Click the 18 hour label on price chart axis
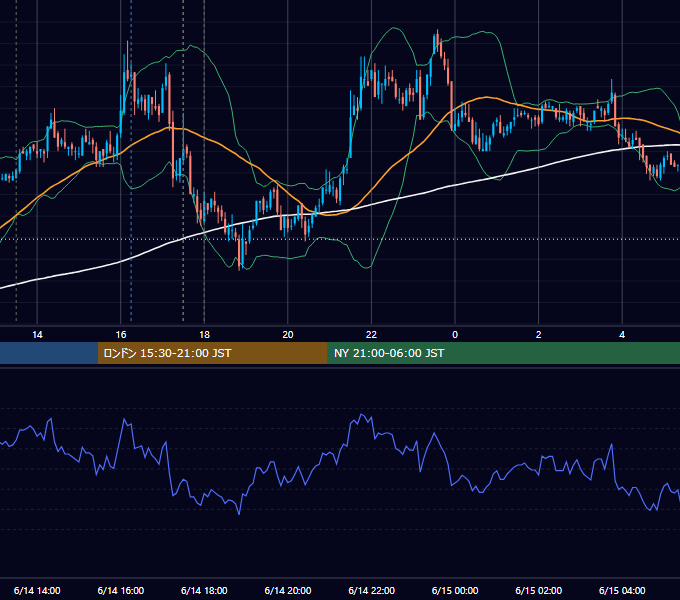 204,335
